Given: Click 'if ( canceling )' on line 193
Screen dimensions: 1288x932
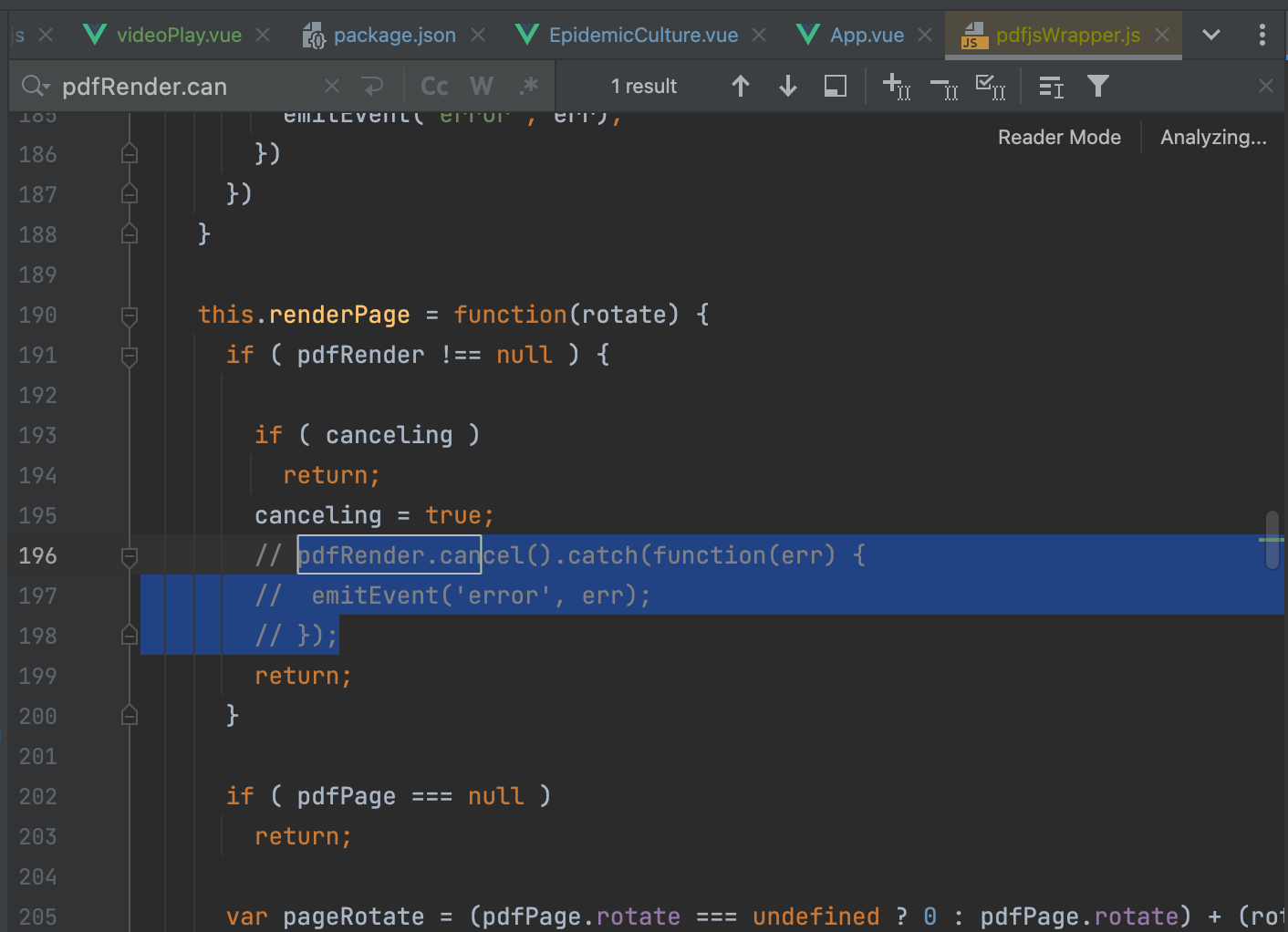Looking at the screenshot, I should pyautogui.click(x=367, y=435).
